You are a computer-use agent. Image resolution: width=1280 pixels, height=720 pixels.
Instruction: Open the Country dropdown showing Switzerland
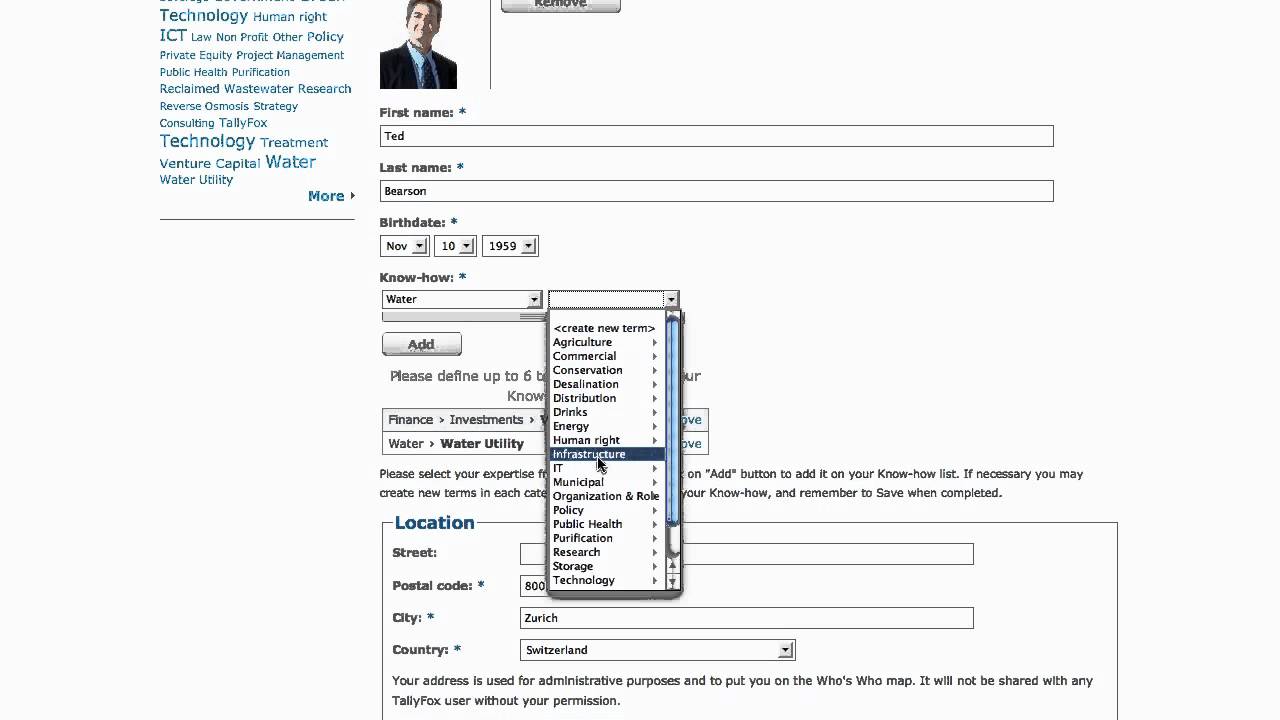658,650
